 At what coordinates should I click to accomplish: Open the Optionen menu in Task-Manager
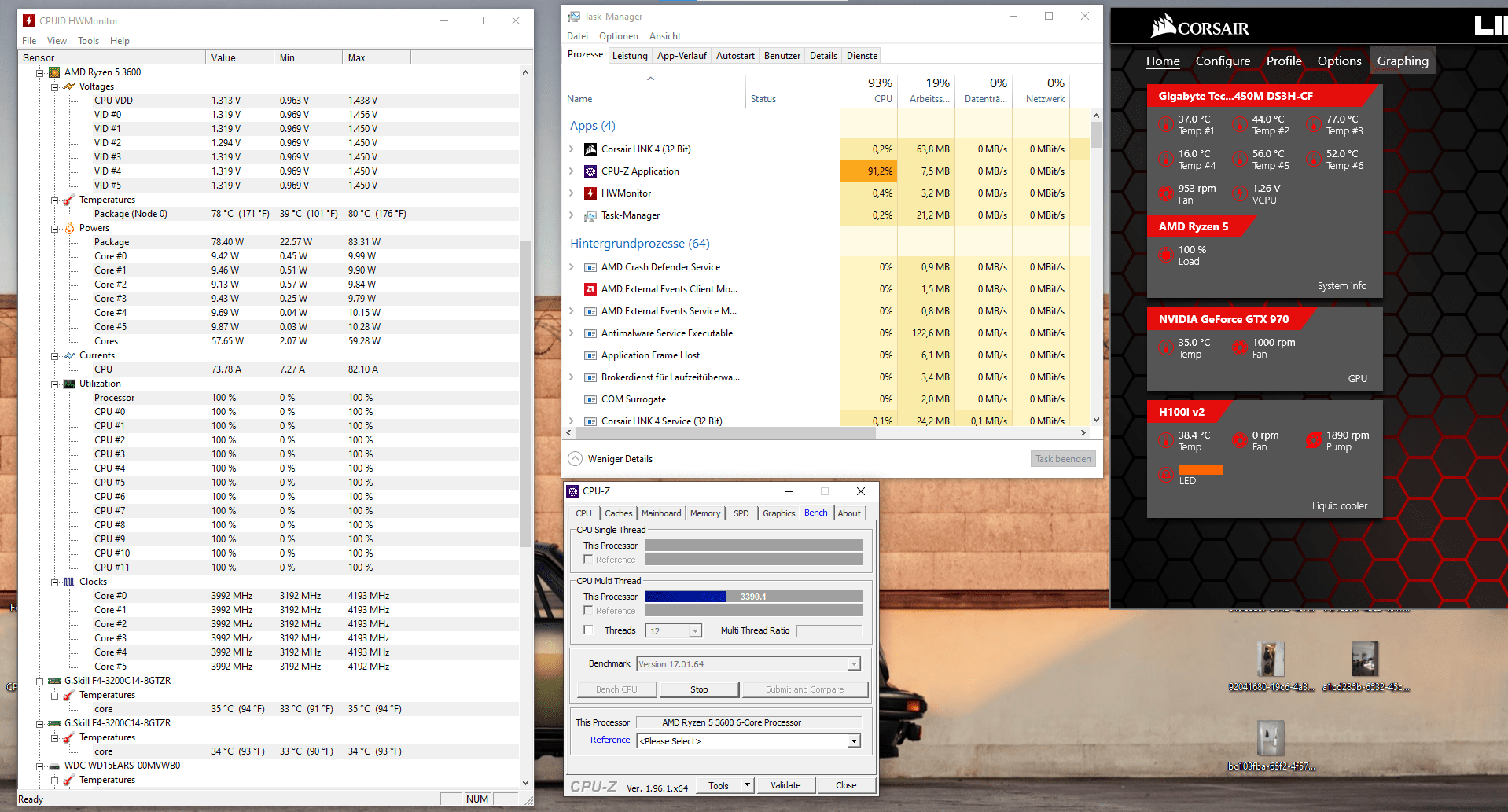click(619, 36)
